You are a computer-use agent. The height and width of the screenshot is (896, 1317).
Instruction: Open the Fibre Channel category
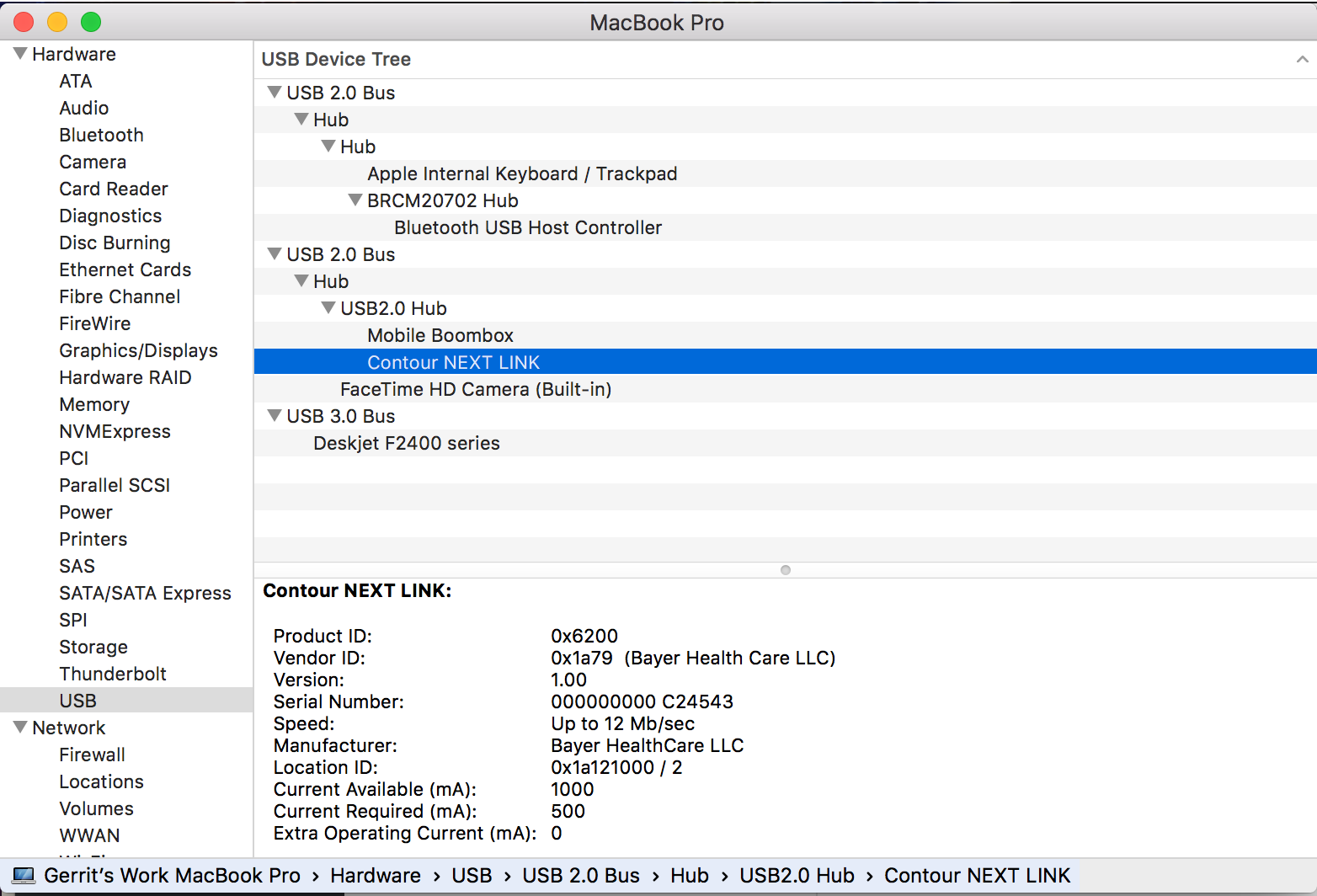coord(120,296)
